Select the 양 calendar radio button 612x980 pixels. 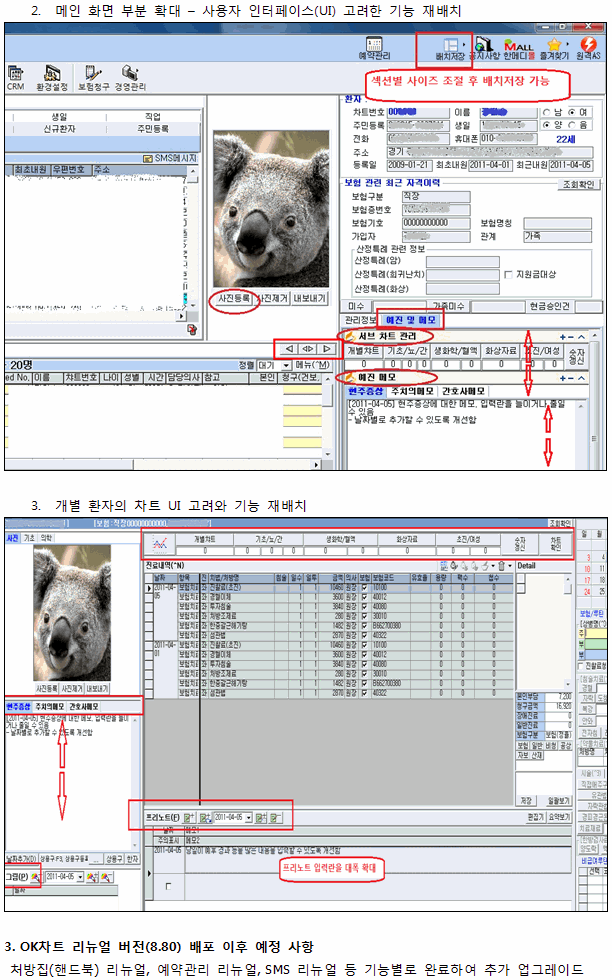[x=546, y=125]
